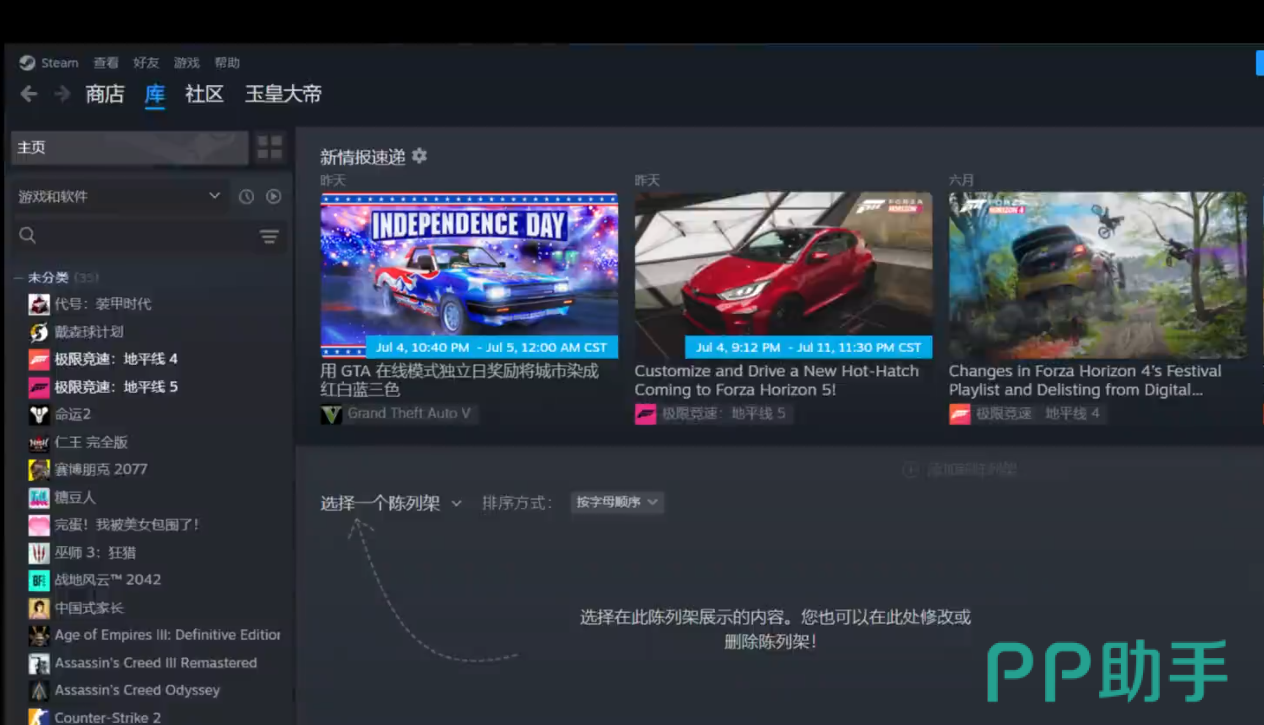Open the 选择一个陈列架 dropdown
This screenshot has height=725, width=1264.
tap(391, 503)
